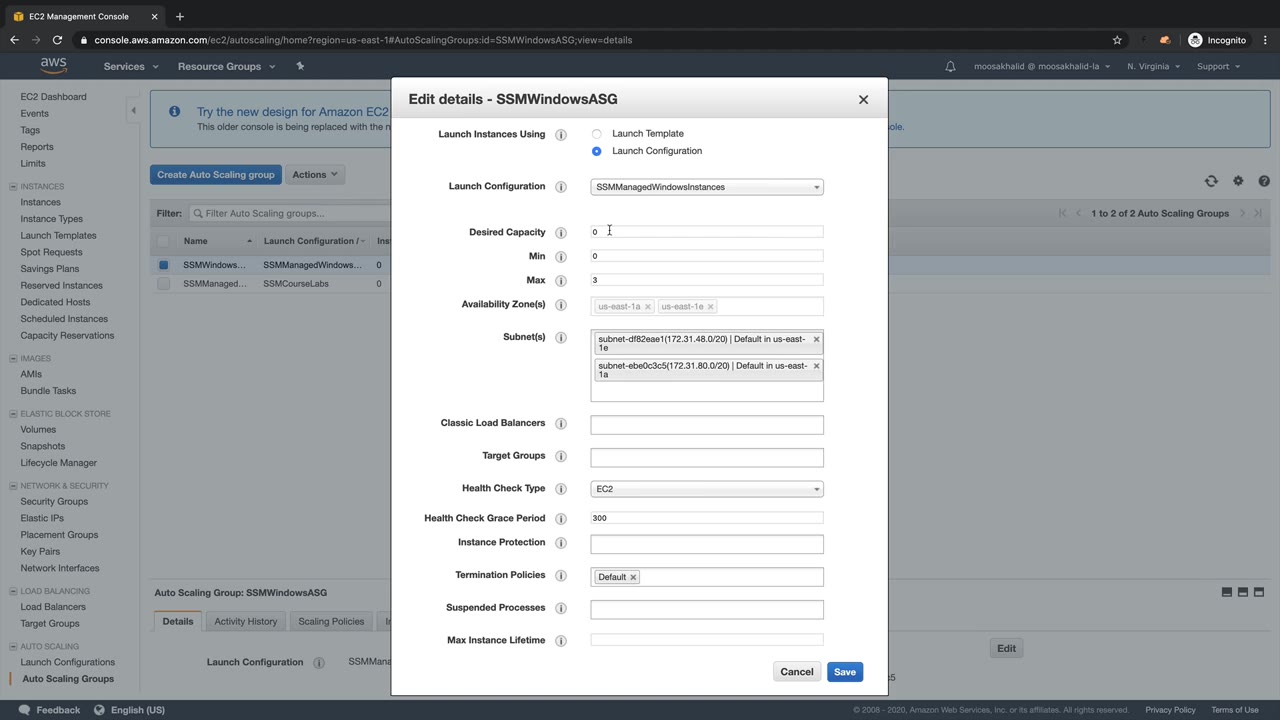Show info for Target Groups field
The height and width of the screenshot is (720, 1280).
(561, 456)
